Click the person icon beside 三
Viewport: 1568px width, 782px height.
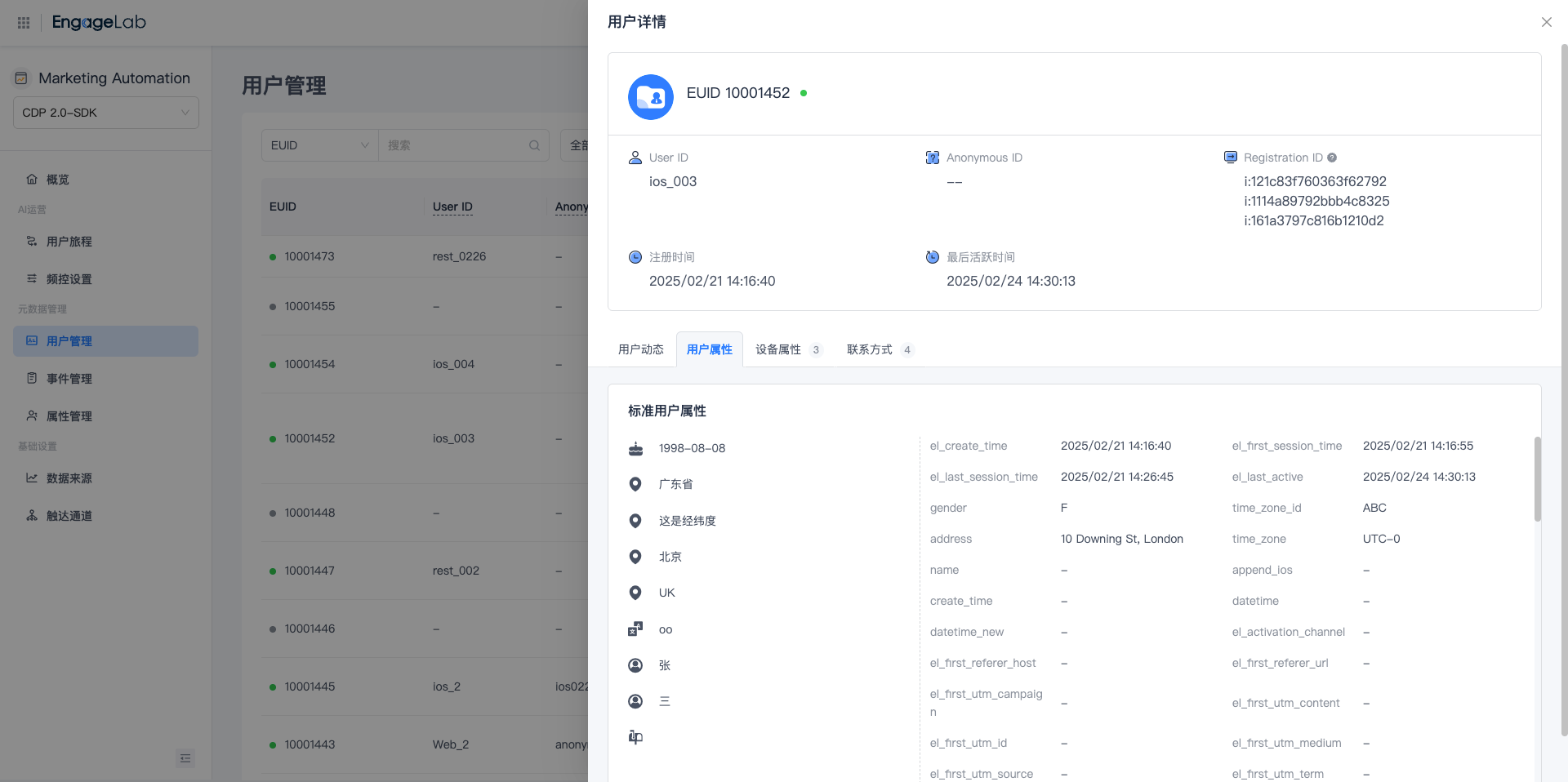(635, 701)
